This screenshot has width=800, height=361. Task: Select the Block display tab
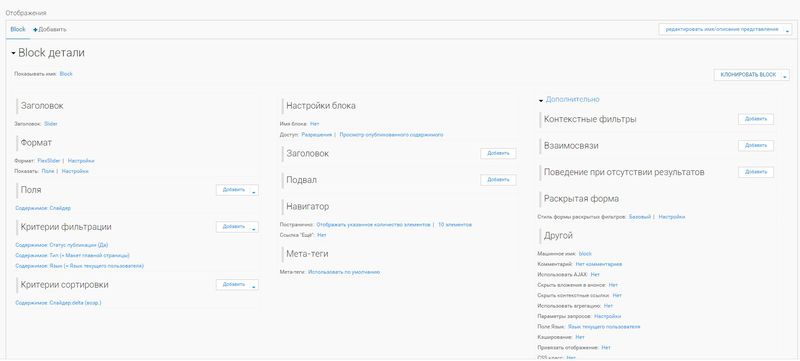click(x=18, y=30)
